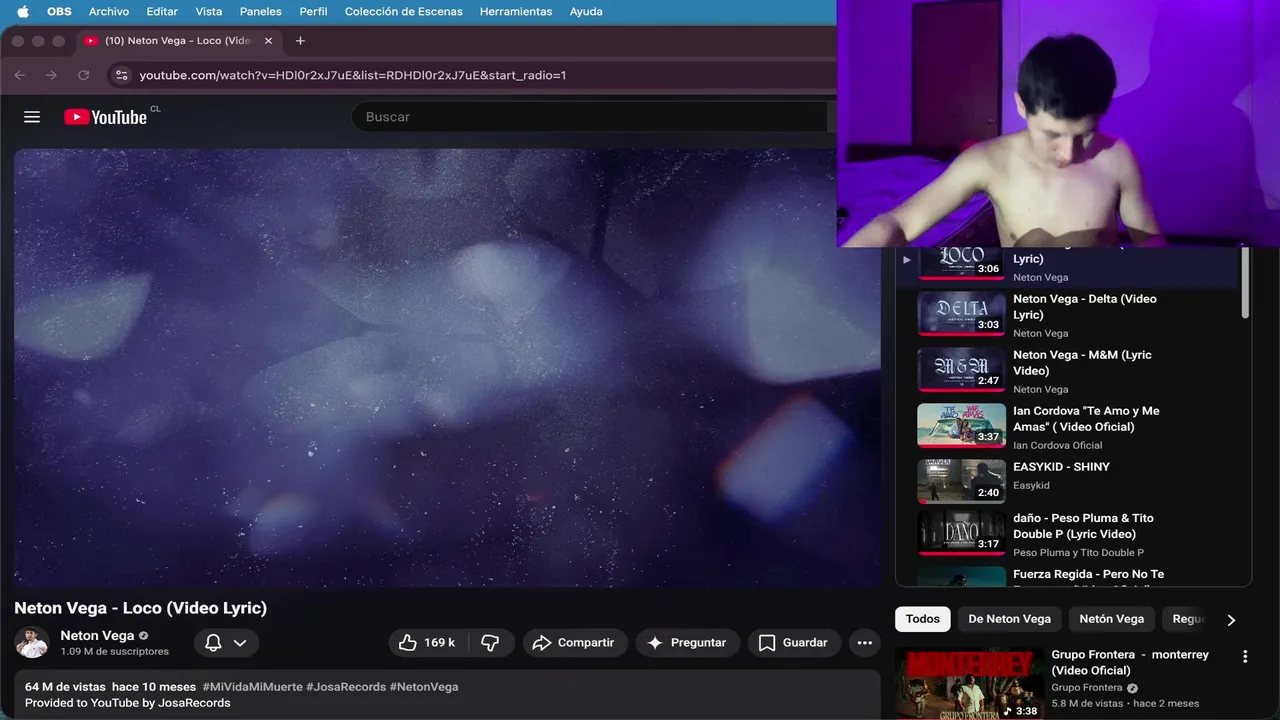
Task: Click the playlist panel scrollbar
Action: tap(1245, 283)
